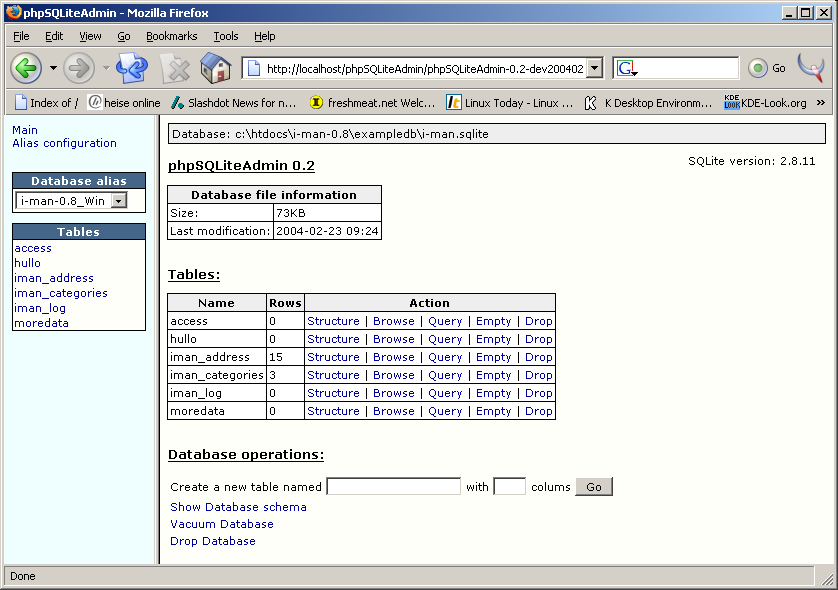The image size is (838, 590).
Task: Open the Alias configuration link
Action: [x=64, y=143]
